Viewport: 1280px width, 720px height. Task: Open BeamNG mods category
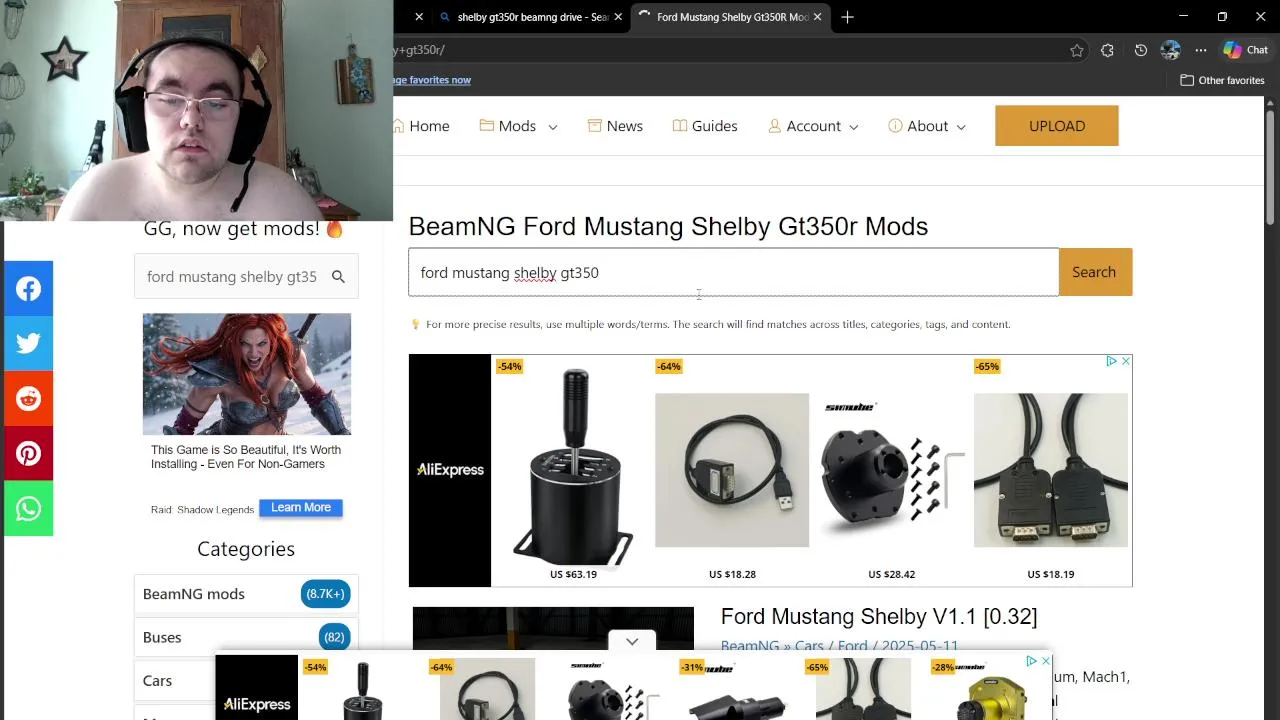193,594
